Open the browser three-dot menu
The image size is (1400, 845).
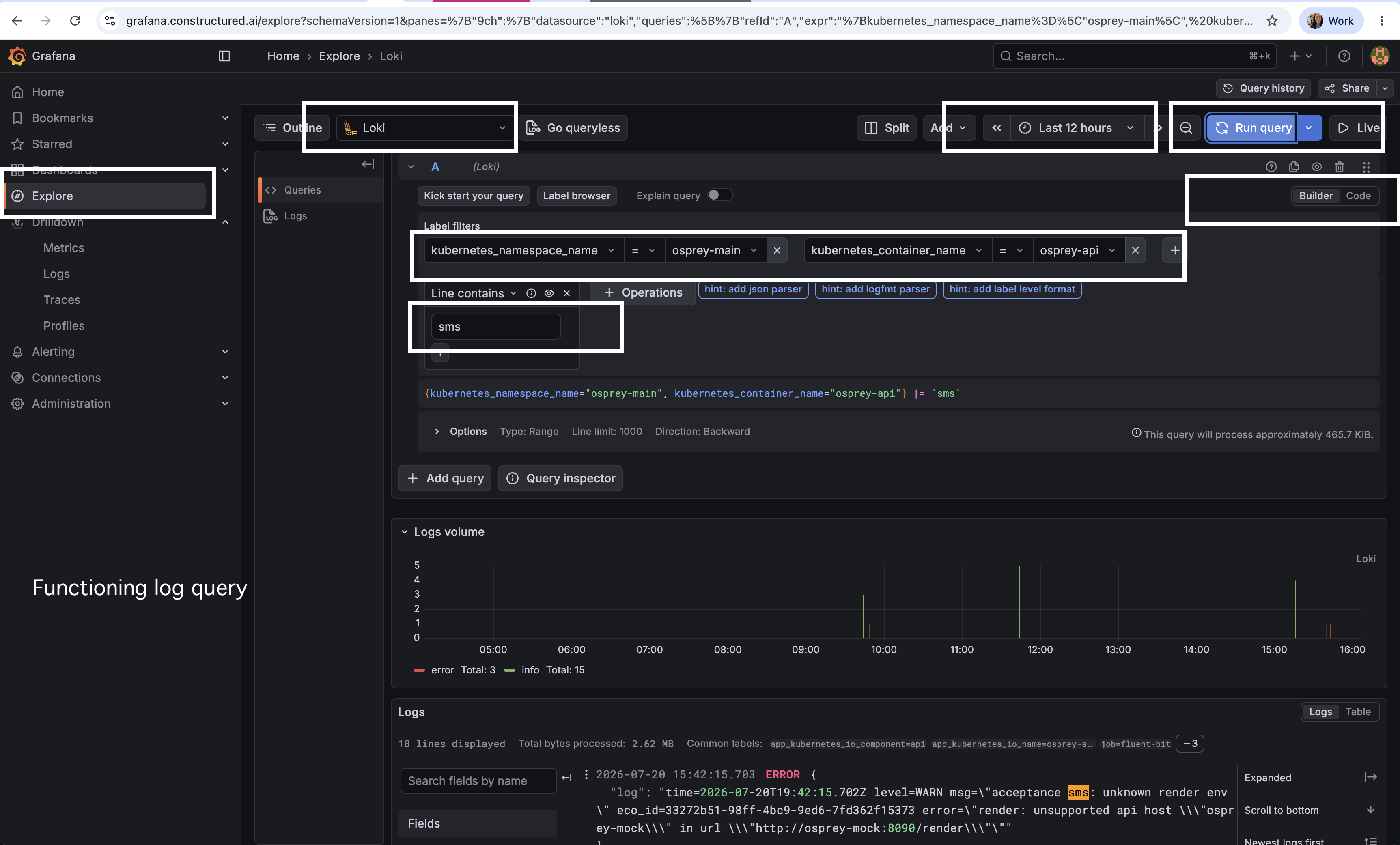(x=1381, y=20)
